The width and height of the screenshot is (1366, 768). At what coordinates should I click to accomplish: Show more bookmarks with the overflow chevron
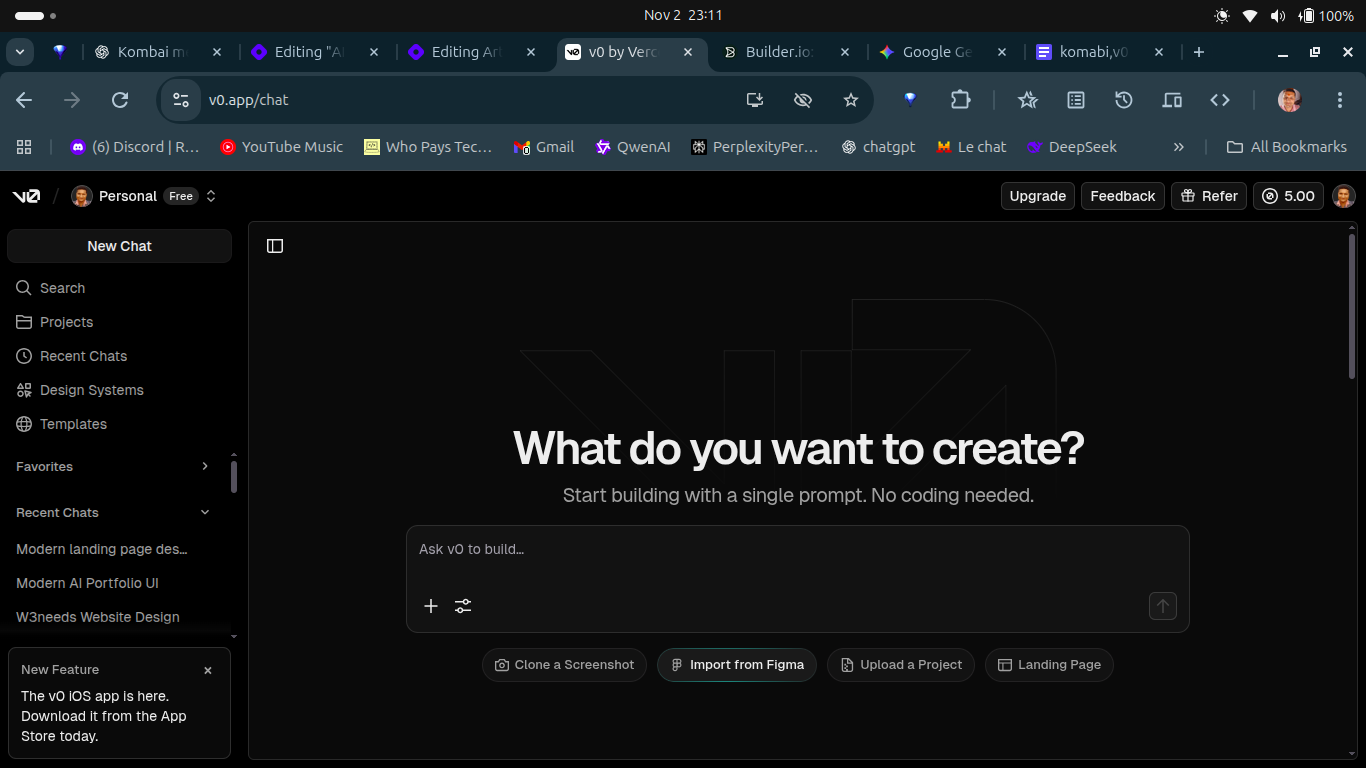coord(1179,147)
